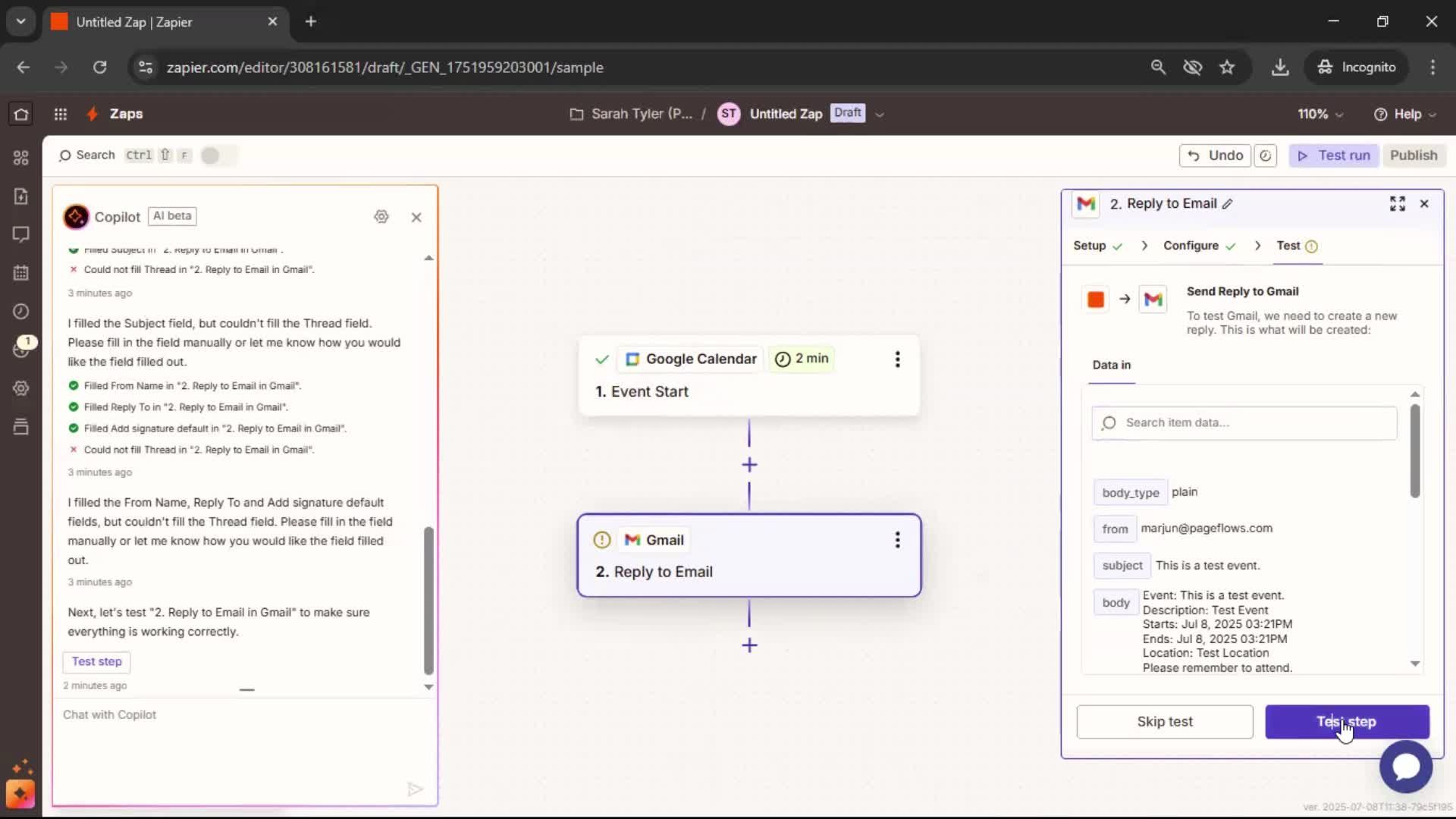Open the settings gear in left sidebar
This screenshot has height=819, width=1456.
(x=20, y=388)
